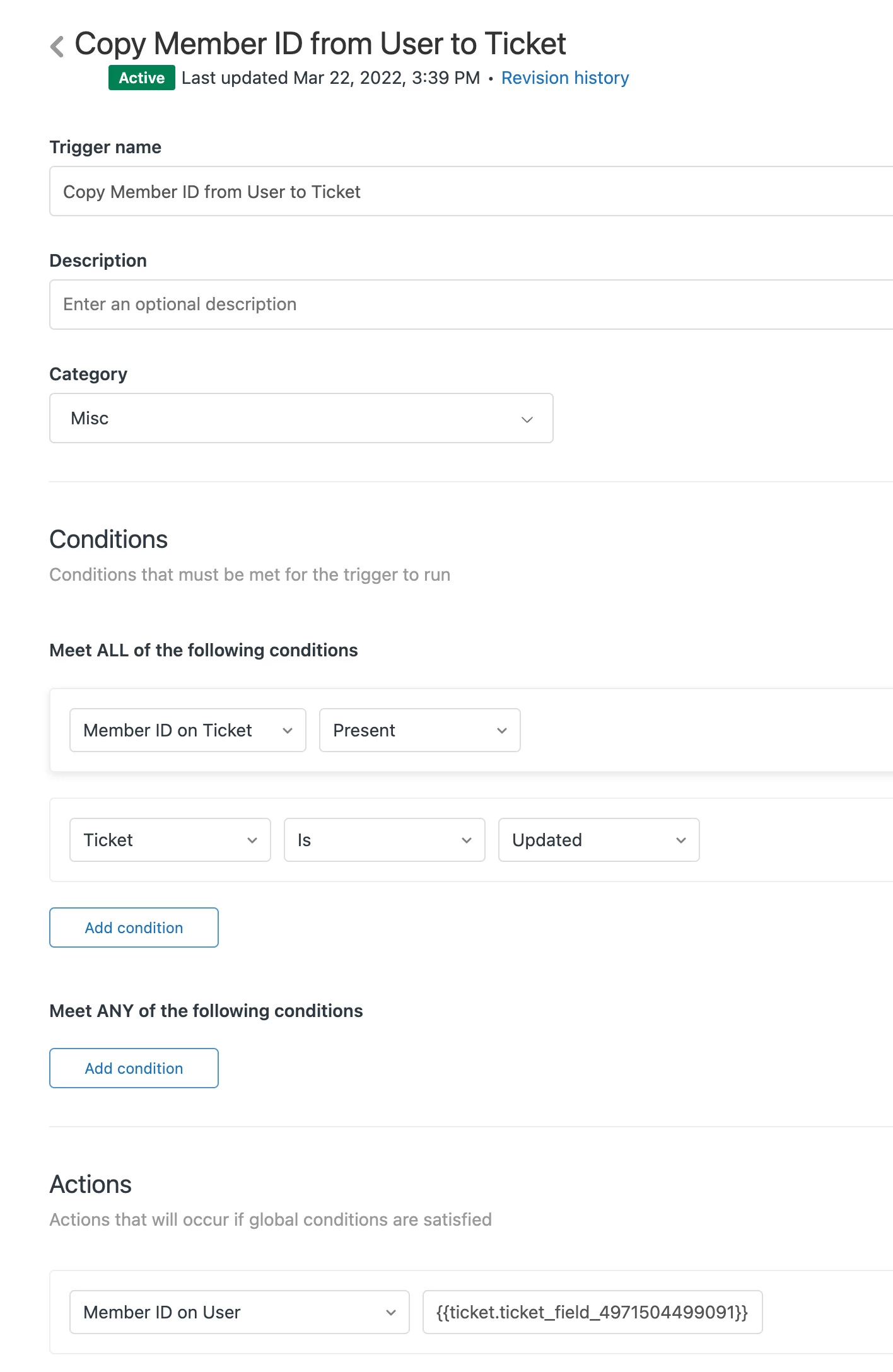Click the chevron in the Updated dropdown
This screenshot has width=893, height=1372.
tap(681, 840)
